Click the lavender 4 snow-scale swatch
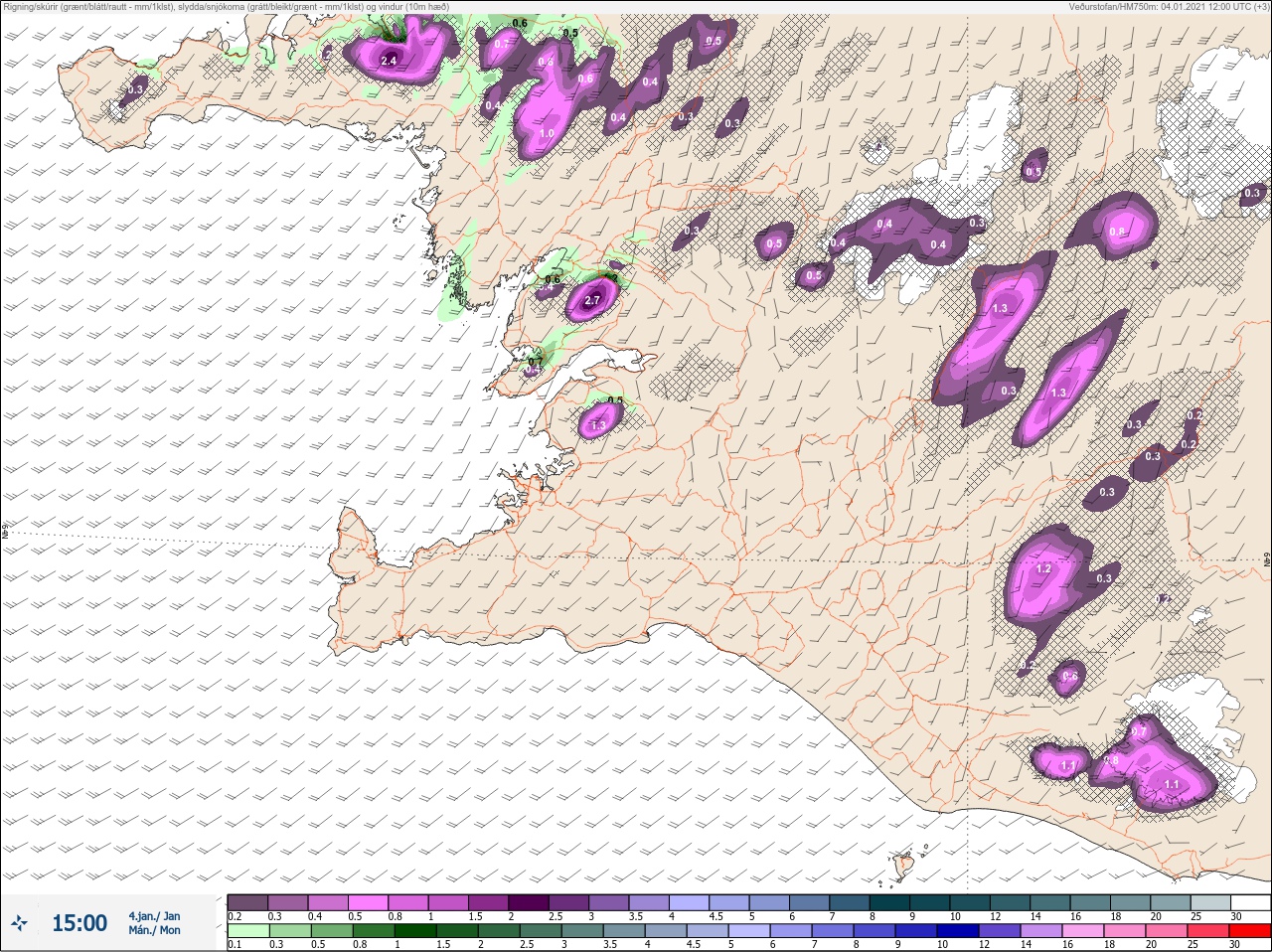 pos(690,901)
